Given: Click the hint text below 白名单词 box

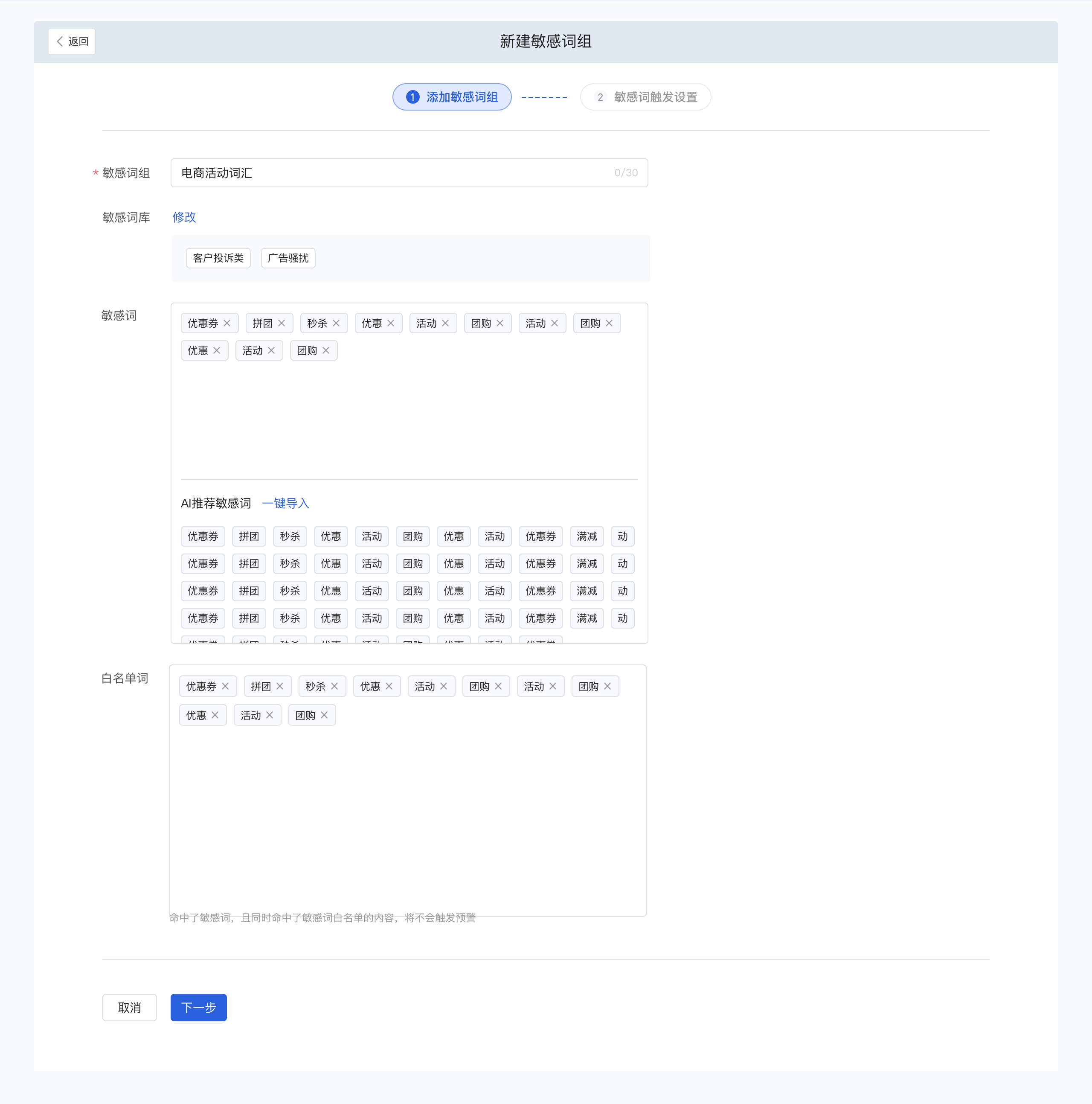Looking at the screenshot, I should click(x=322, y=918).
